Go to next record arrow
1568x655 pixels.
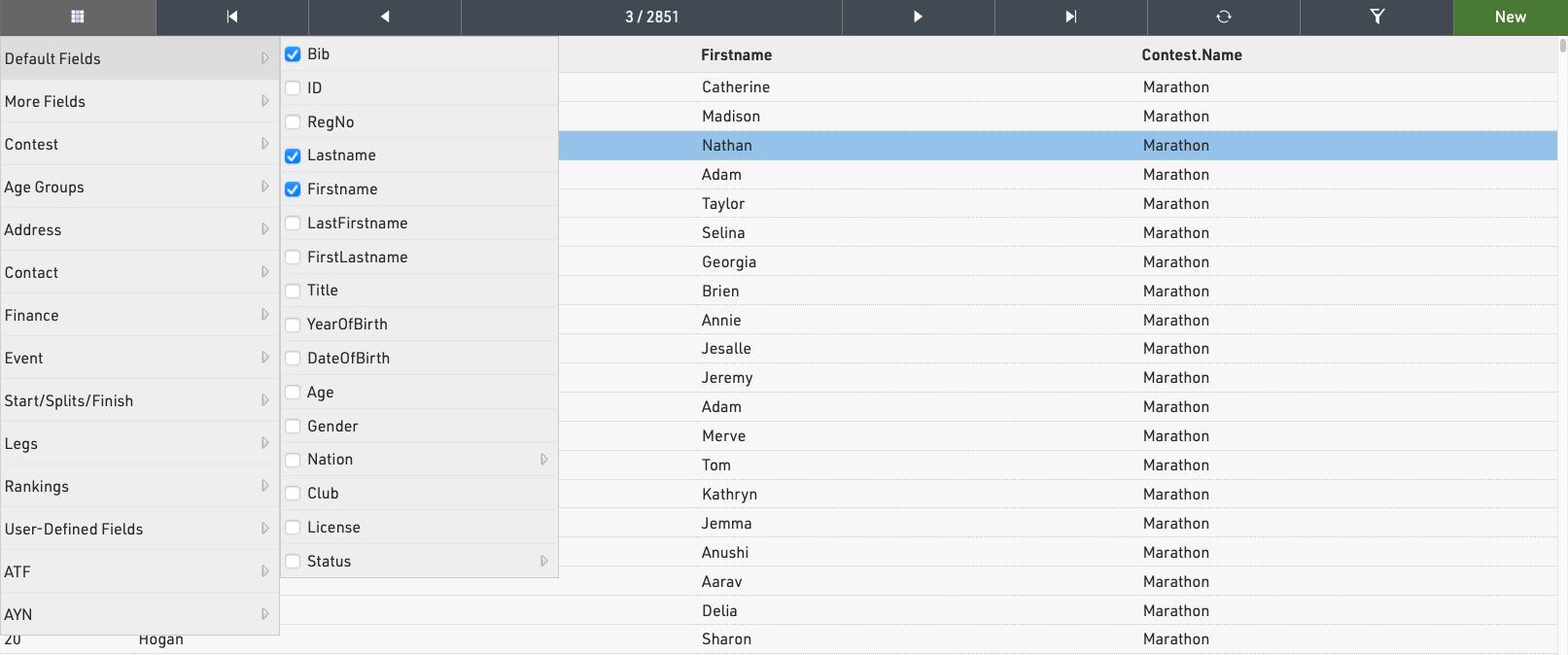918,17
